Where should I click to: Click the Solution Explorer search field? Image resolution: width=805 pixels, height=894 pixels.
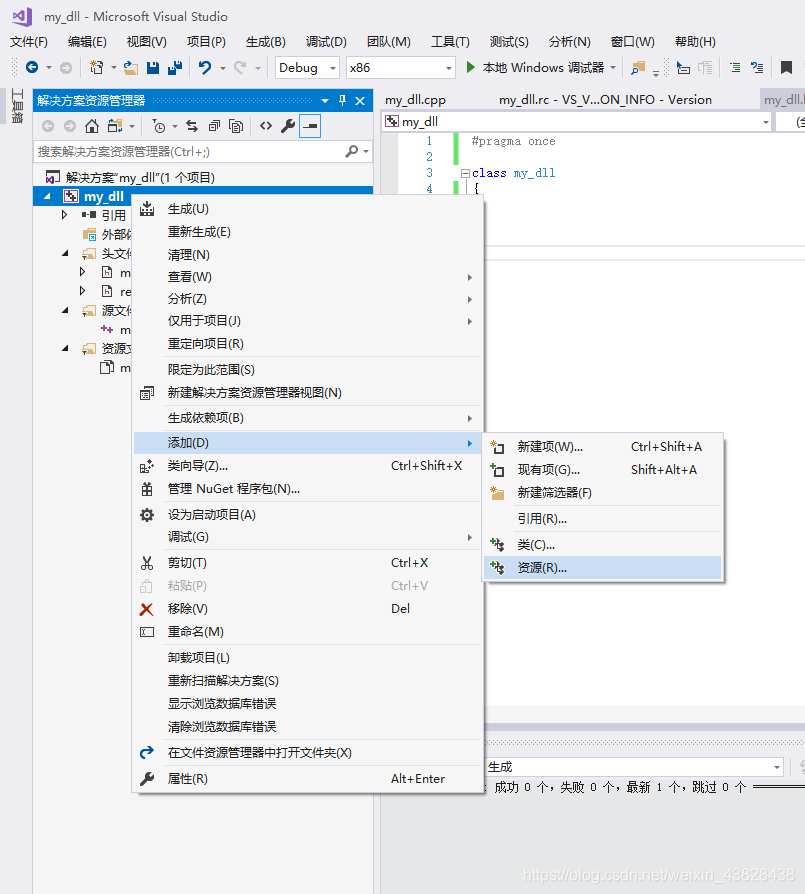188,152
